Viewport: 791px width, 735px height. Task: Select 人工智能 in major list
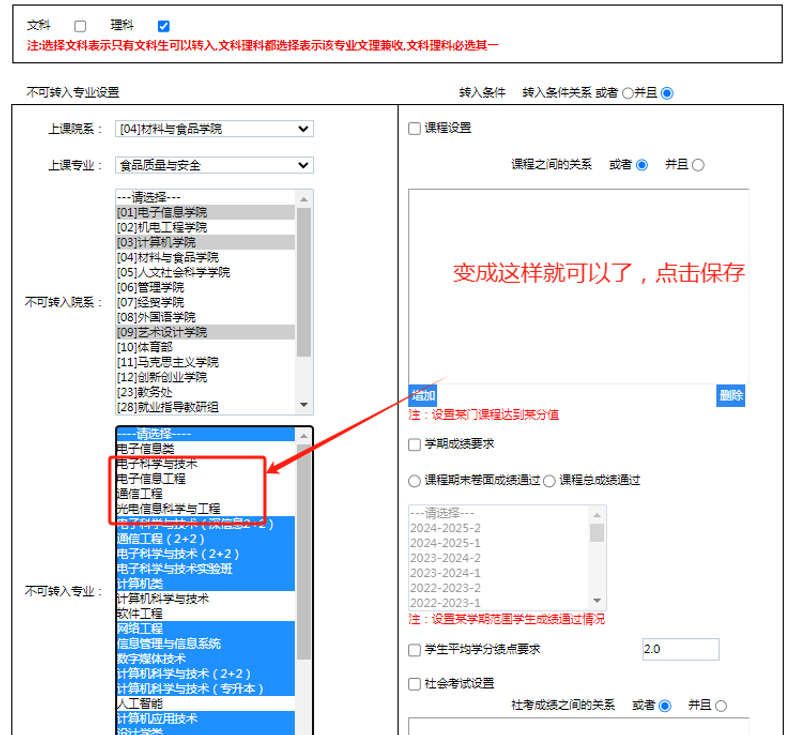click(205, 703)
